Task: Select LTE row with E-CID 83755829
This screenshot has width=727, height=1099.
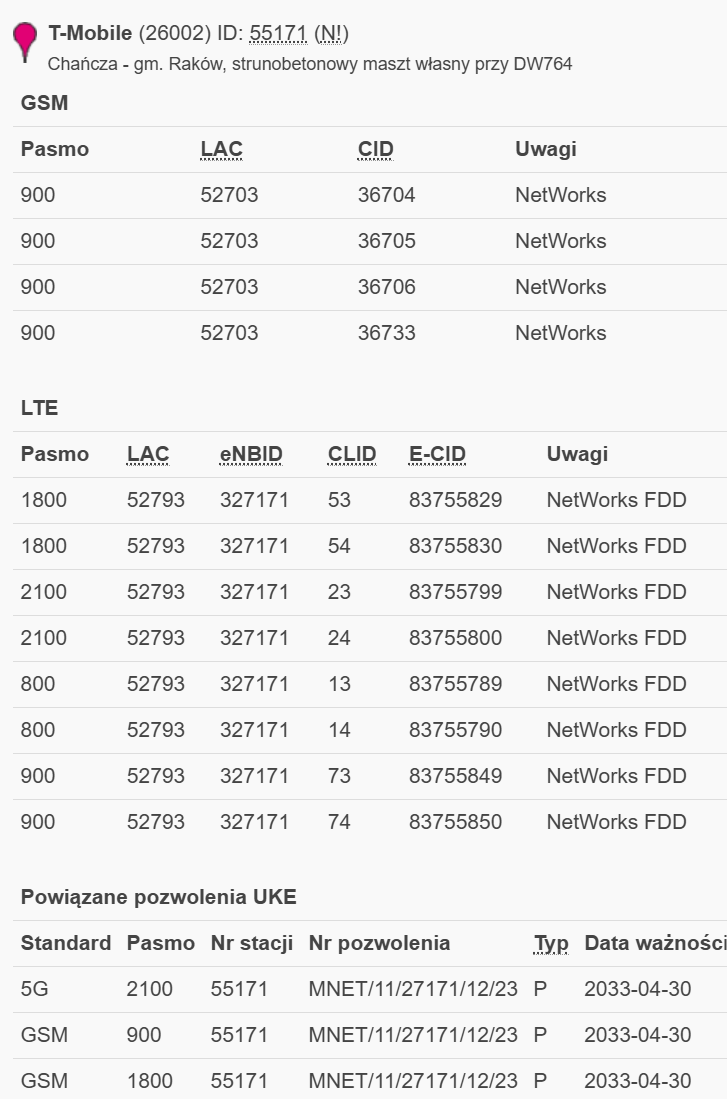Action: tap(369, 500)
